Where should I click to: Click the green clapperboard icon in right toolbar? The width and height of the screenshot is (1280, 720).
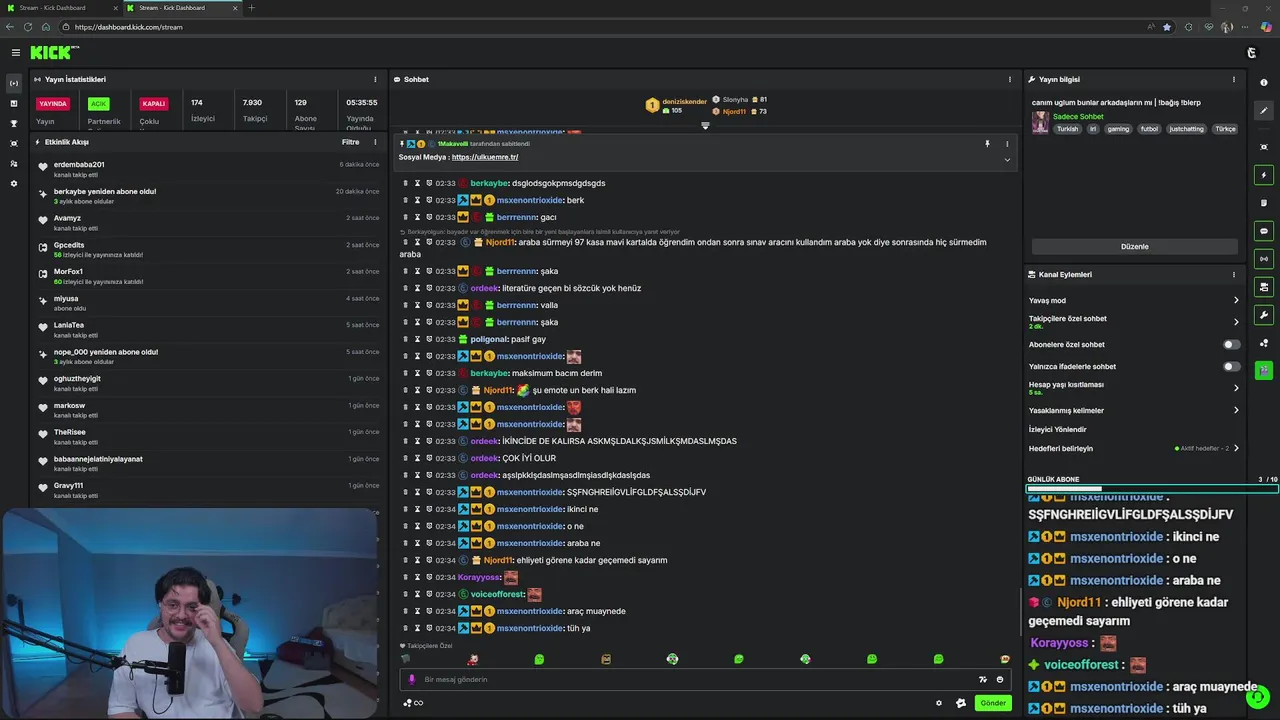pos(1264,370)
